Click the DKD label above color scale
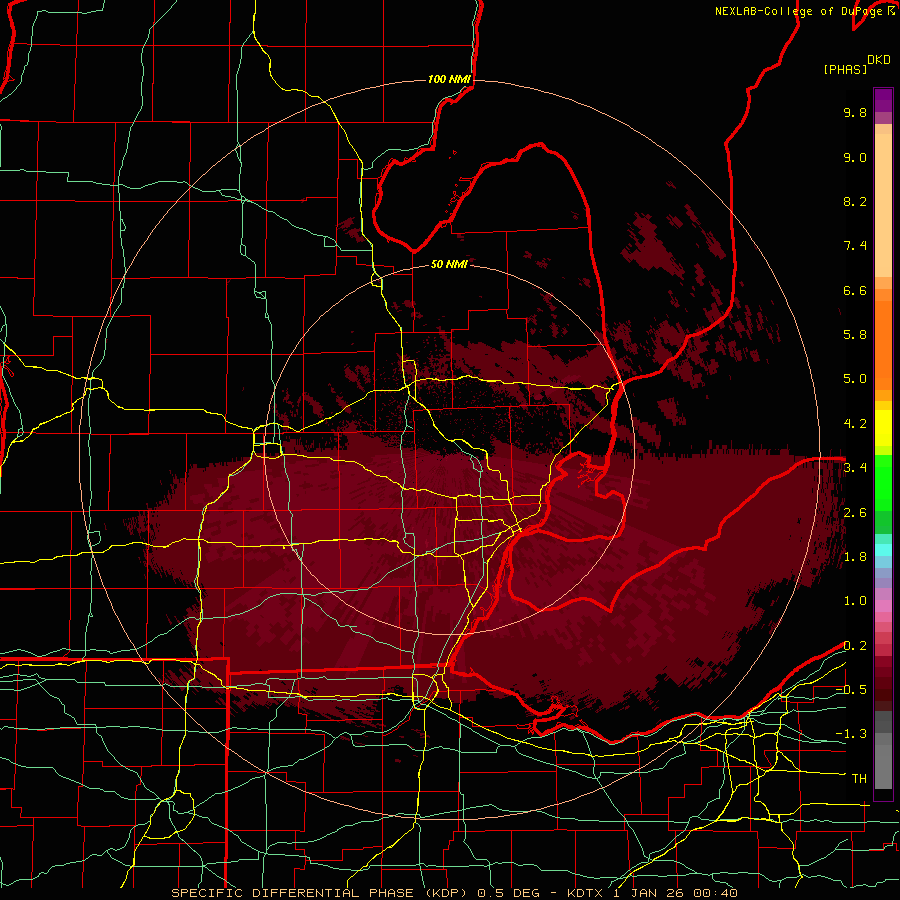Image resolution: width=900 pixels, height=900 pixels. [x=879, y=60]
